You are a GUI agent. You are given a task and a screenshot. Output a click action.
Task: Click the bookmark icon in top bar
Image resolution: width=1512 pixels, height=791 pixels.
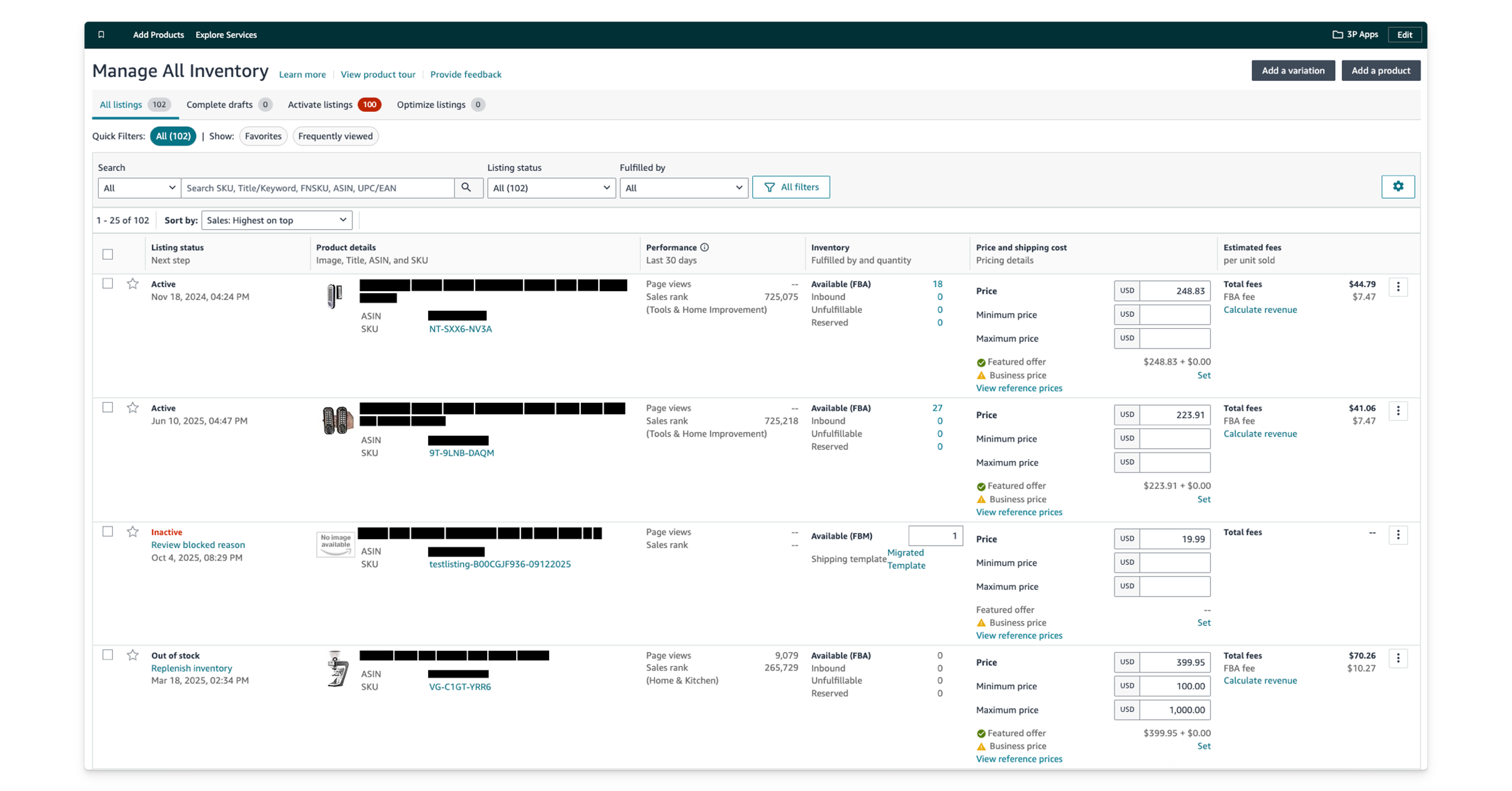(x=101, y=35)
